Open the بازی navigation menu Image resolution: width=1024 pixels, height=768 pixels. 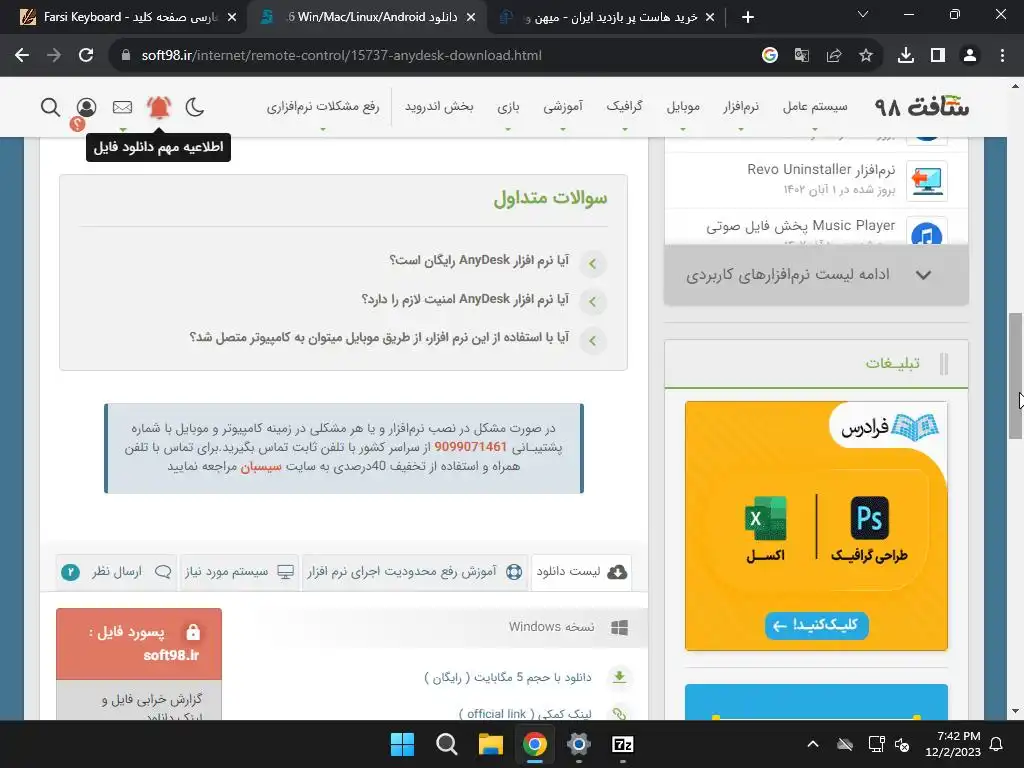coord(508,106)
